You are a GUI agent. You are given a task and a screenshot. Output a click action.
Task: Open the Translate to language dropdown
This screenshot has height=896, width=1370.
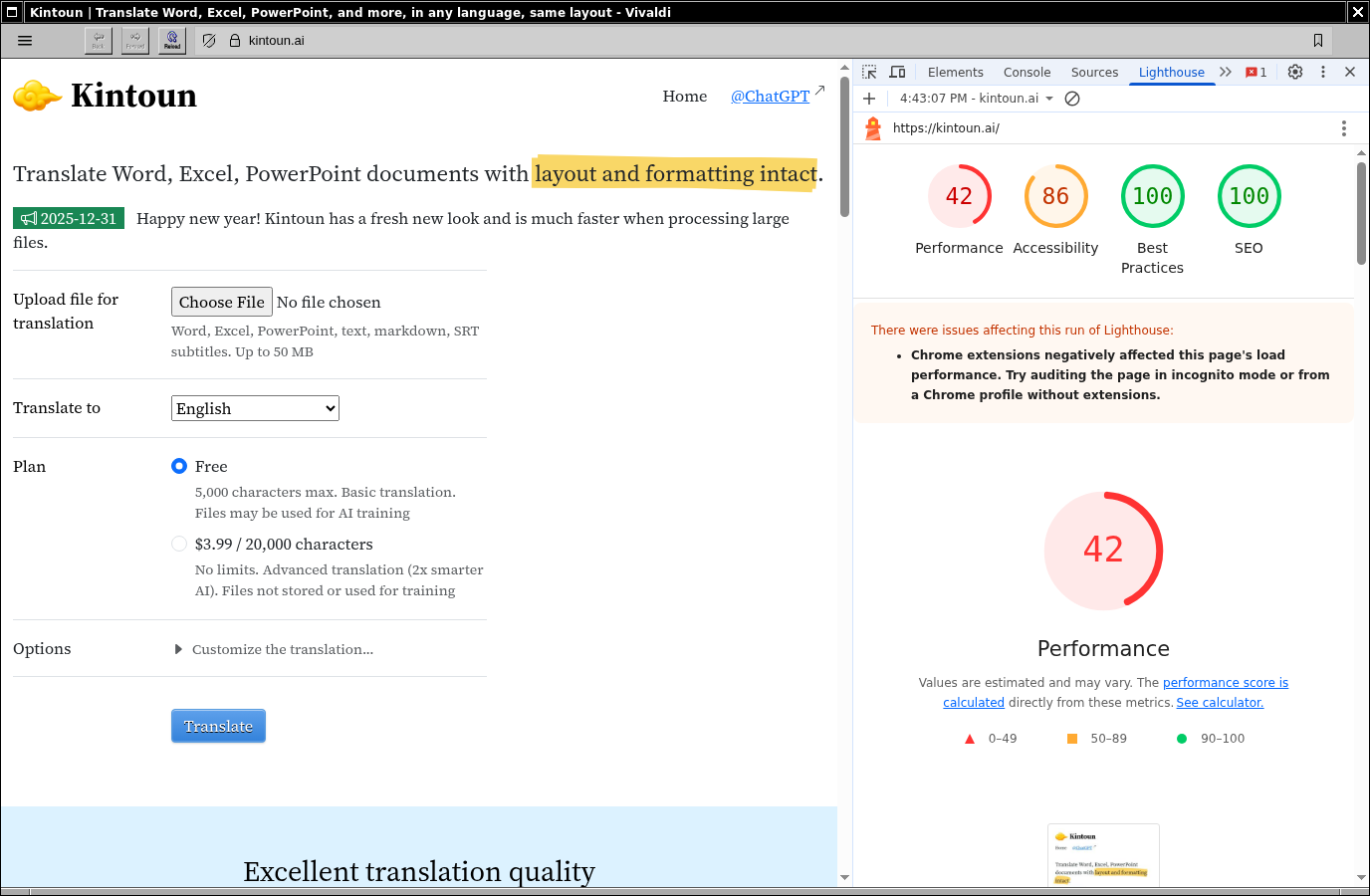pos(255,408)
